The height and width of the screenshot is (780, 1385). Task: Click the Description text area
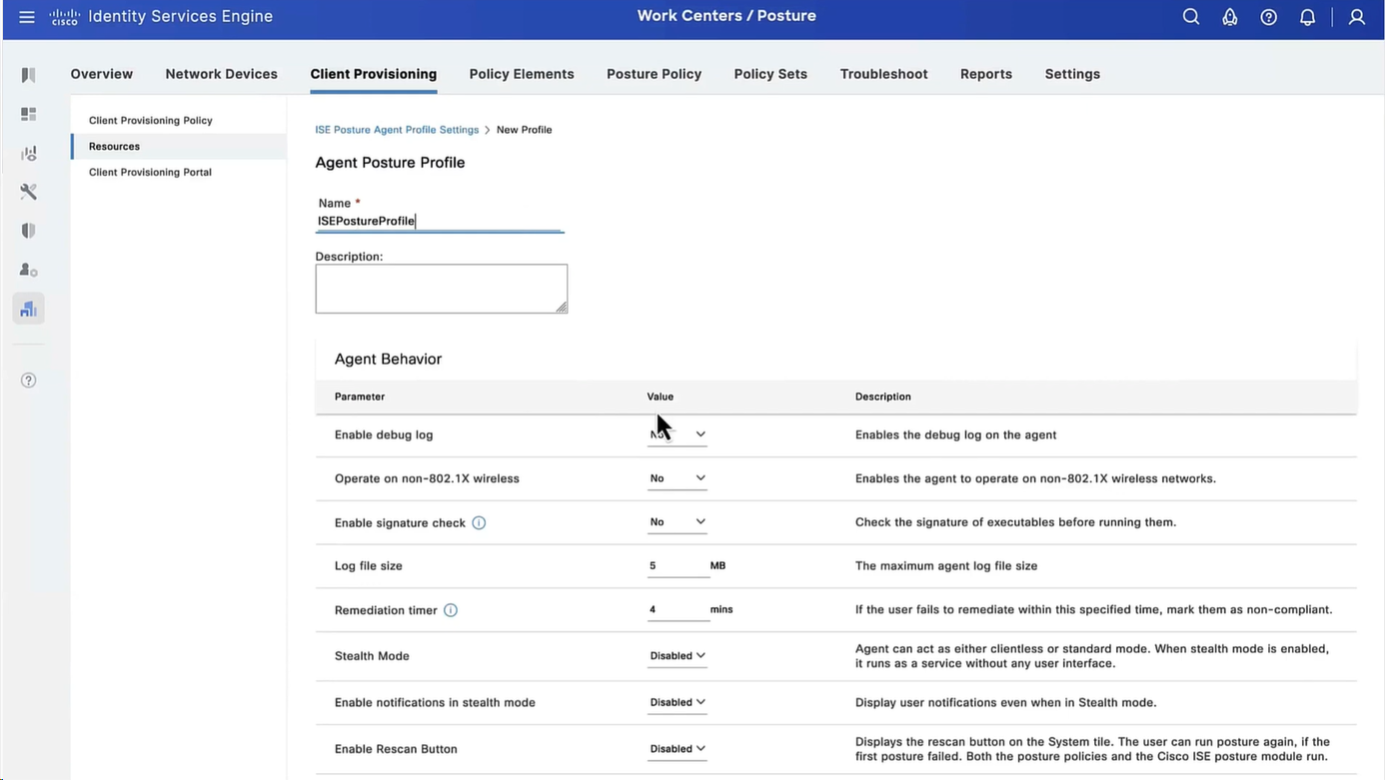click(x=441, y=289)
